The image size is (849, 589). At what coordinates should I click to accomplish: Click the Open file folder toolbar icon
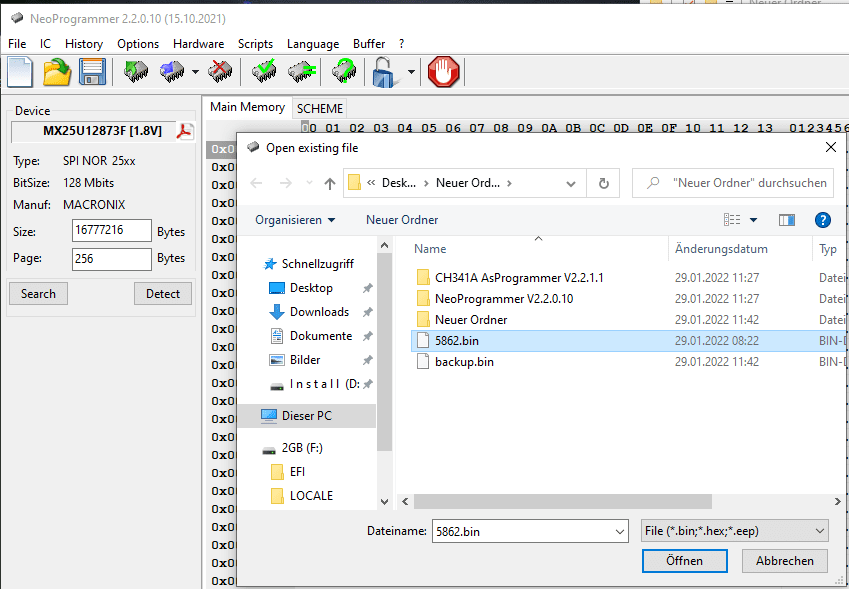click(57, 72)
